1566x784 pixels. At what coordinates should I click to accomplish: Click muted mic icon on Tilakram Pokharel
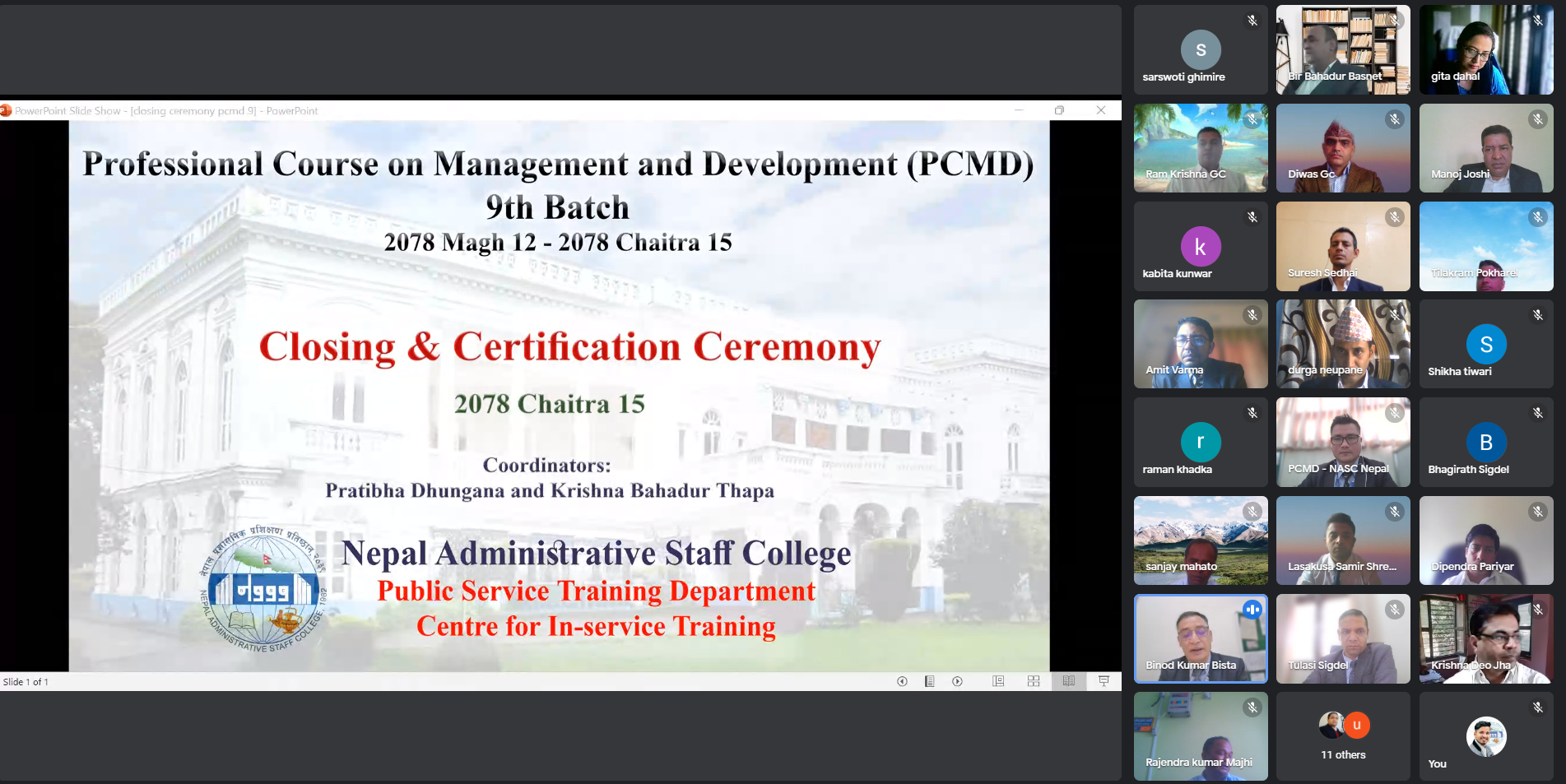tap(1538, 217)
